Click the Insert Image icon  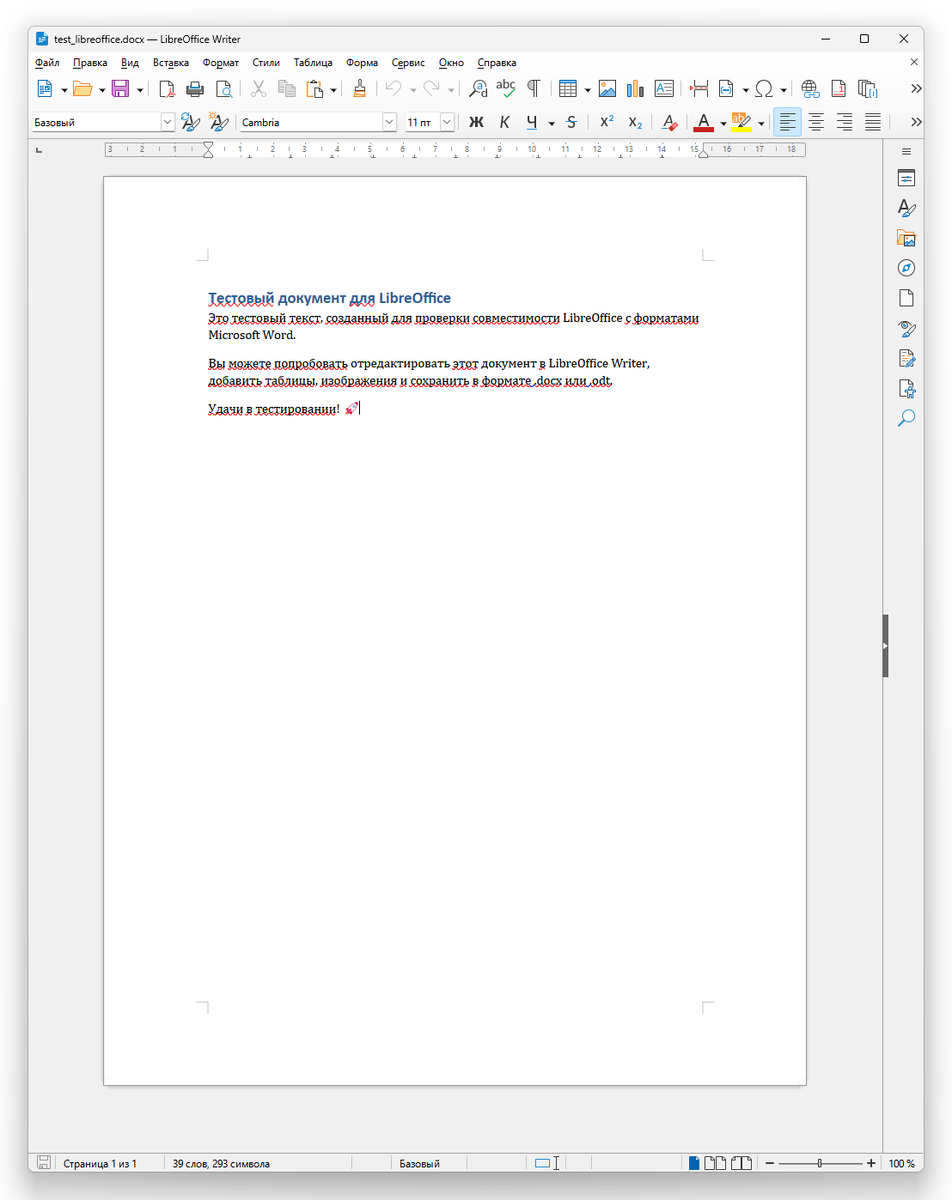coord(607,89)
